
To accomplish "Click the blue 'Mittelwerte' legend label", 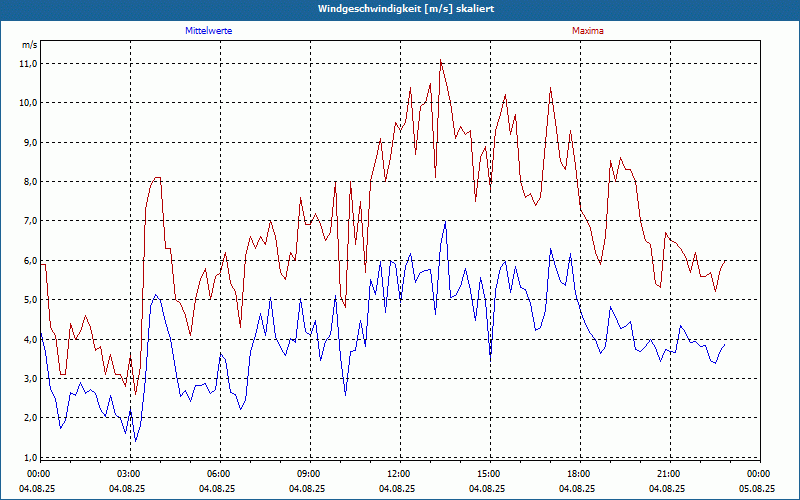I will (x=209, y=31).
